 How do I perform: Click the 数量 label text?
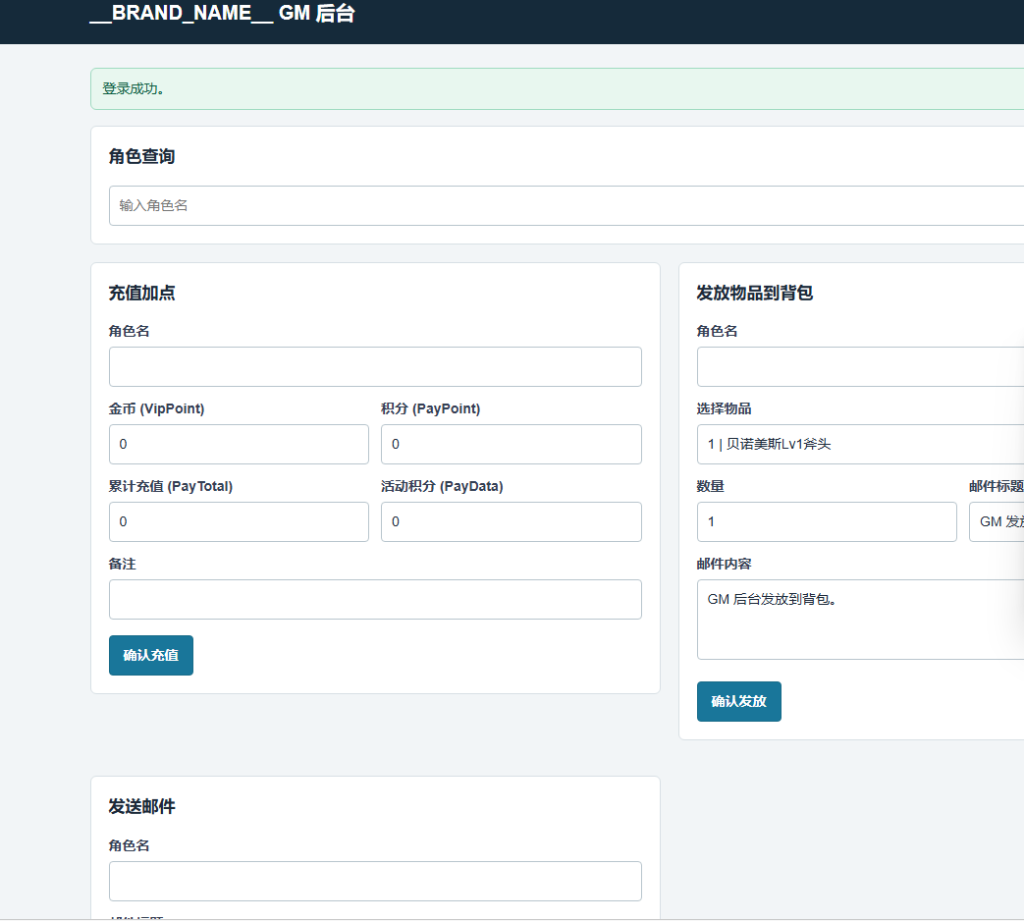[711, 487]
